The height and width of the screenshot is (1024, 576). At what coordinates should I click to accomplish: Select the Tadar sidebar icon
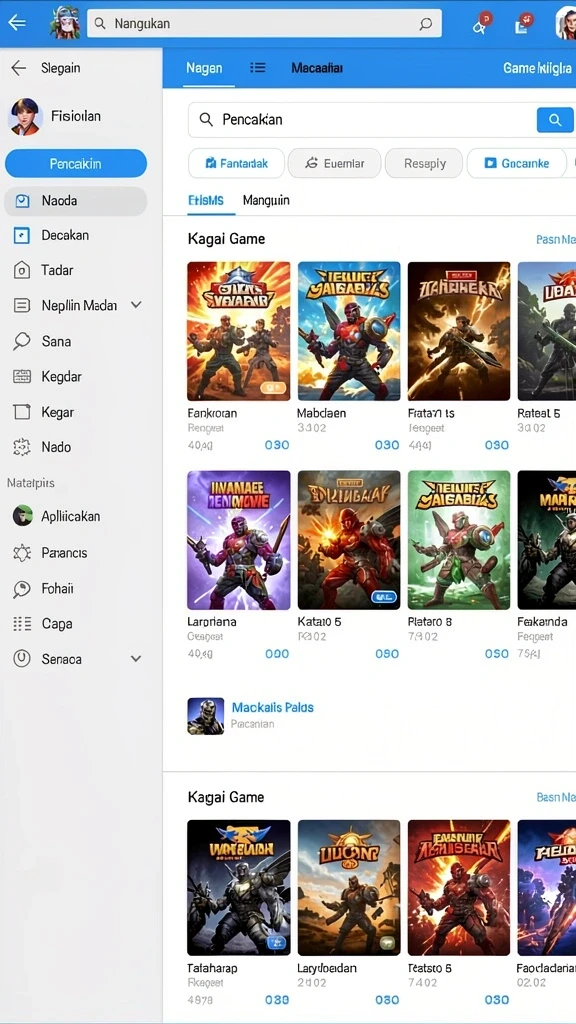pos(22,270)
